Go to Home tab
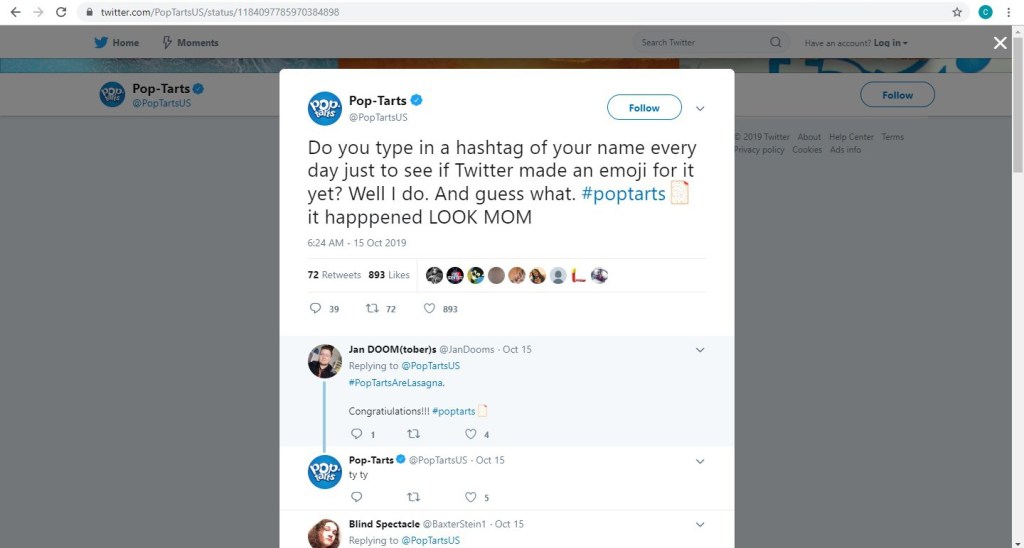Screen dimensions: 1024x548 tap(116, 43)
